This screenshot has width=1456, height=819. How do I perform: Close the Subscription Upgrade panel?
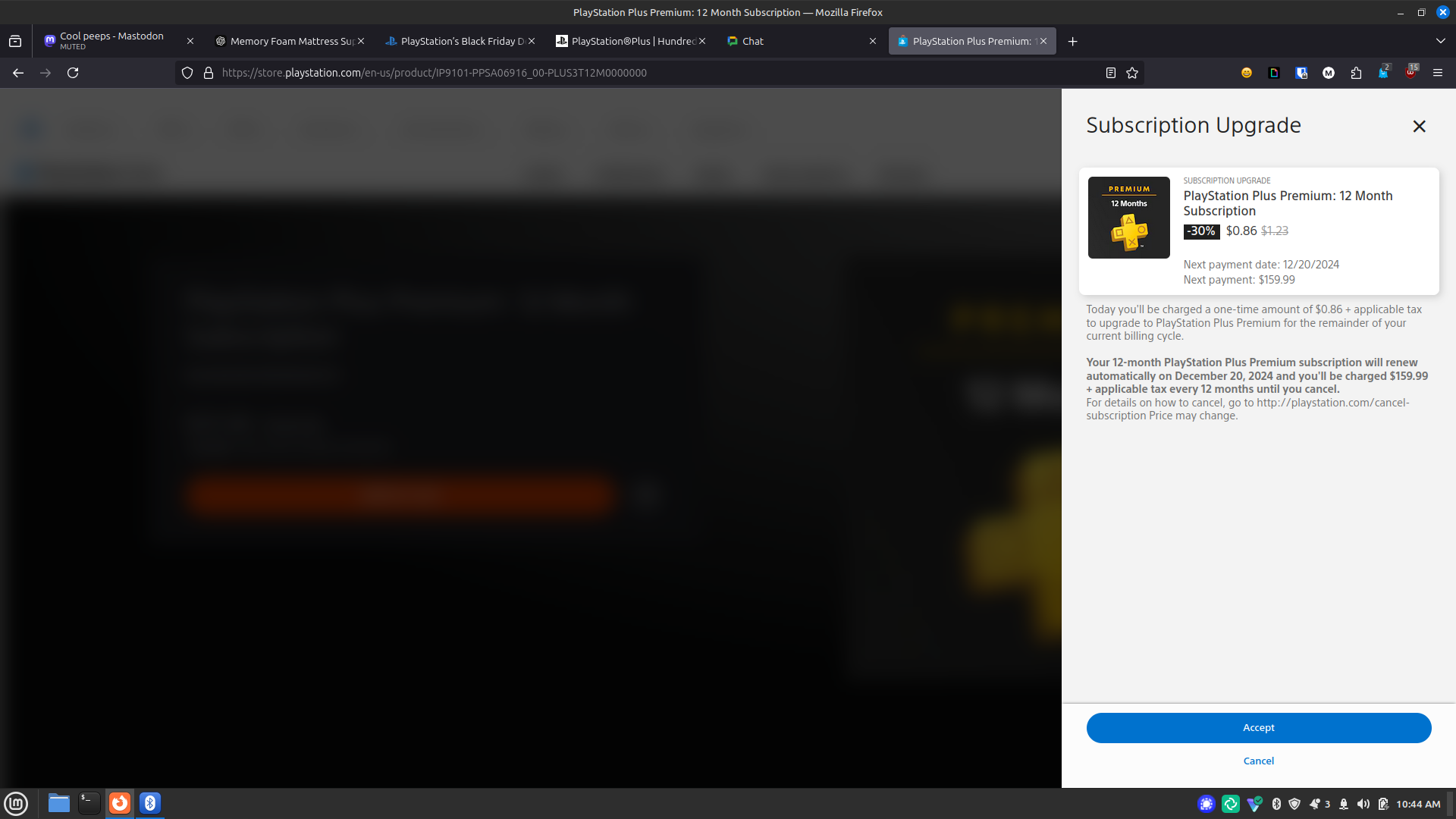[x=1419, y=127]
